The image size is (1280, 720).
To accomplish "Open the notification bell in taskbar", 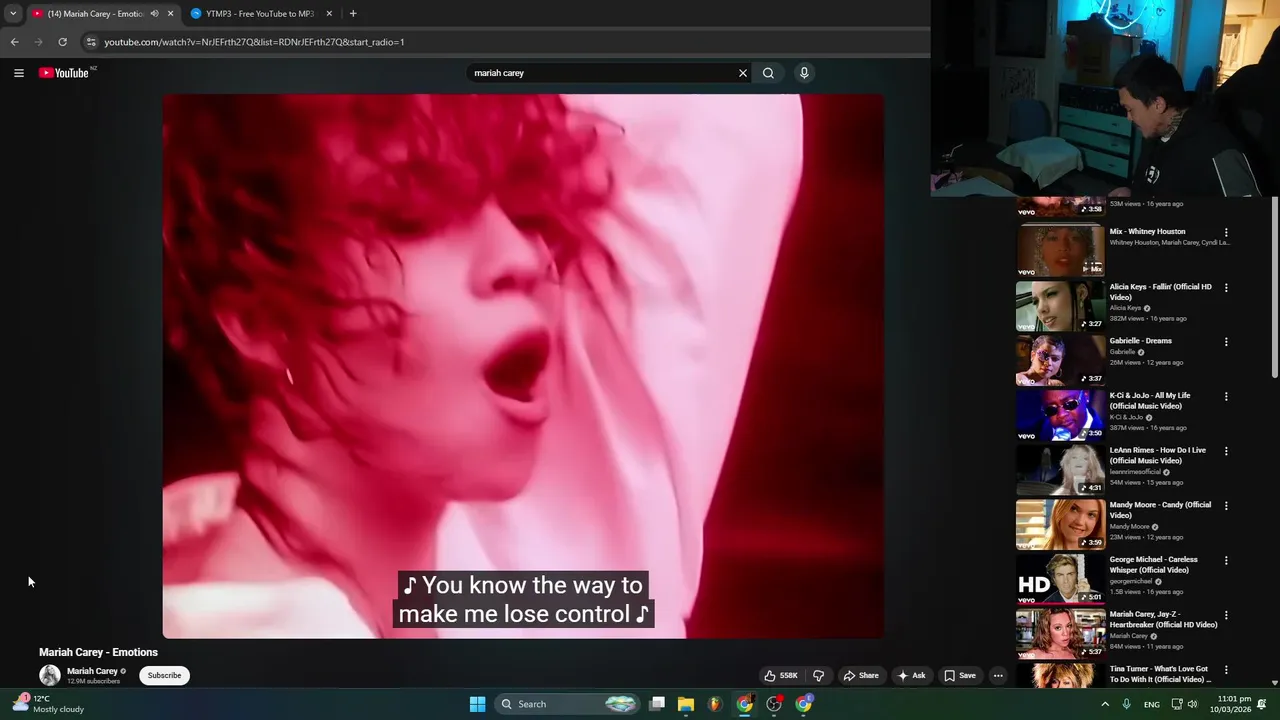I will pos(1263,704).
